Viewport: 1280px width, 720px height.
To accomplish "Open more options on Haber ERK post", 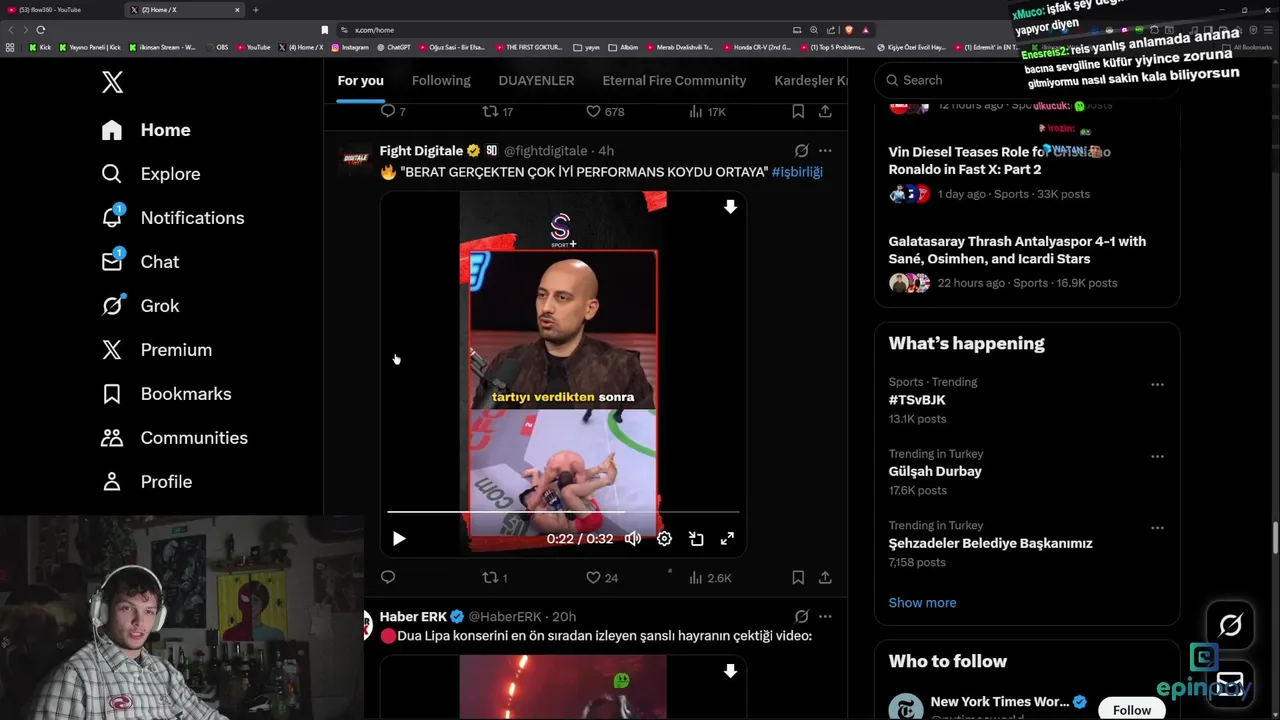I will [825, 617].
